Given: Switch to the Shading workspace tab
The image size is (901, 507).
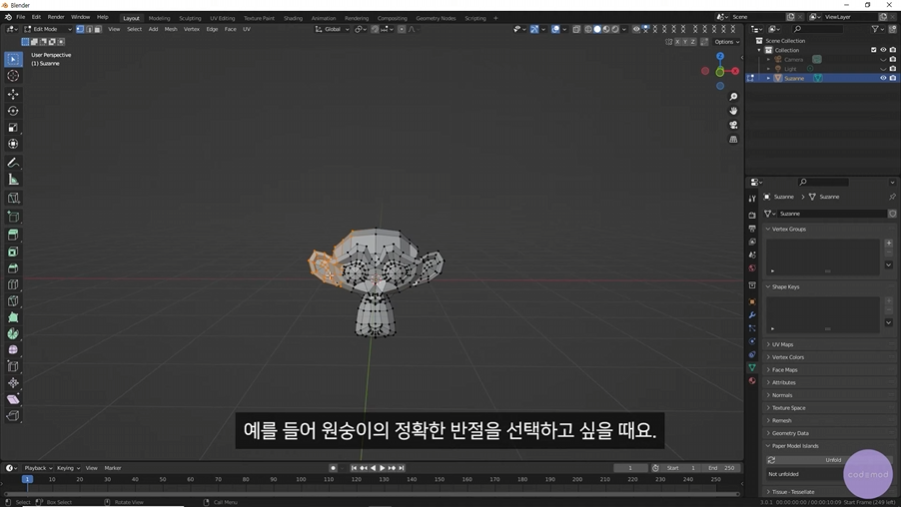Looking at the screenshot, I should 292,18.
